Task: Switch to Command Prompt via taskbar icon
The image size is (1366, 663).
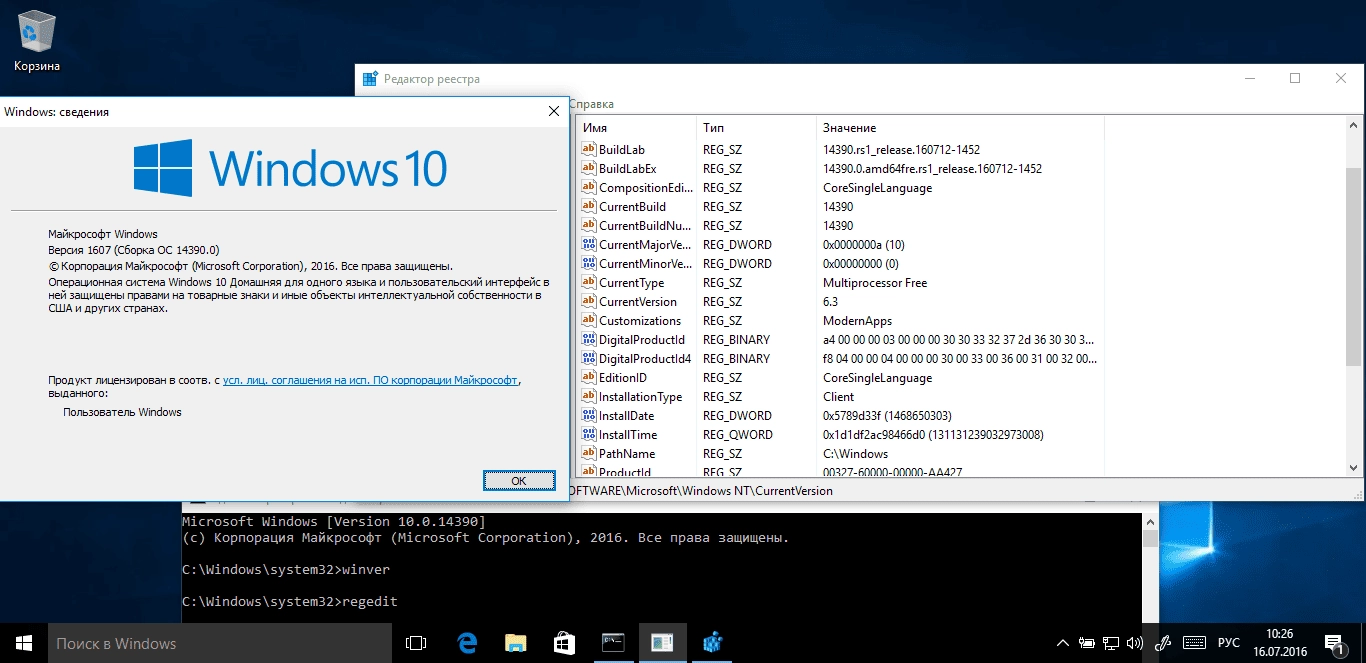Action: pos(613,643)
